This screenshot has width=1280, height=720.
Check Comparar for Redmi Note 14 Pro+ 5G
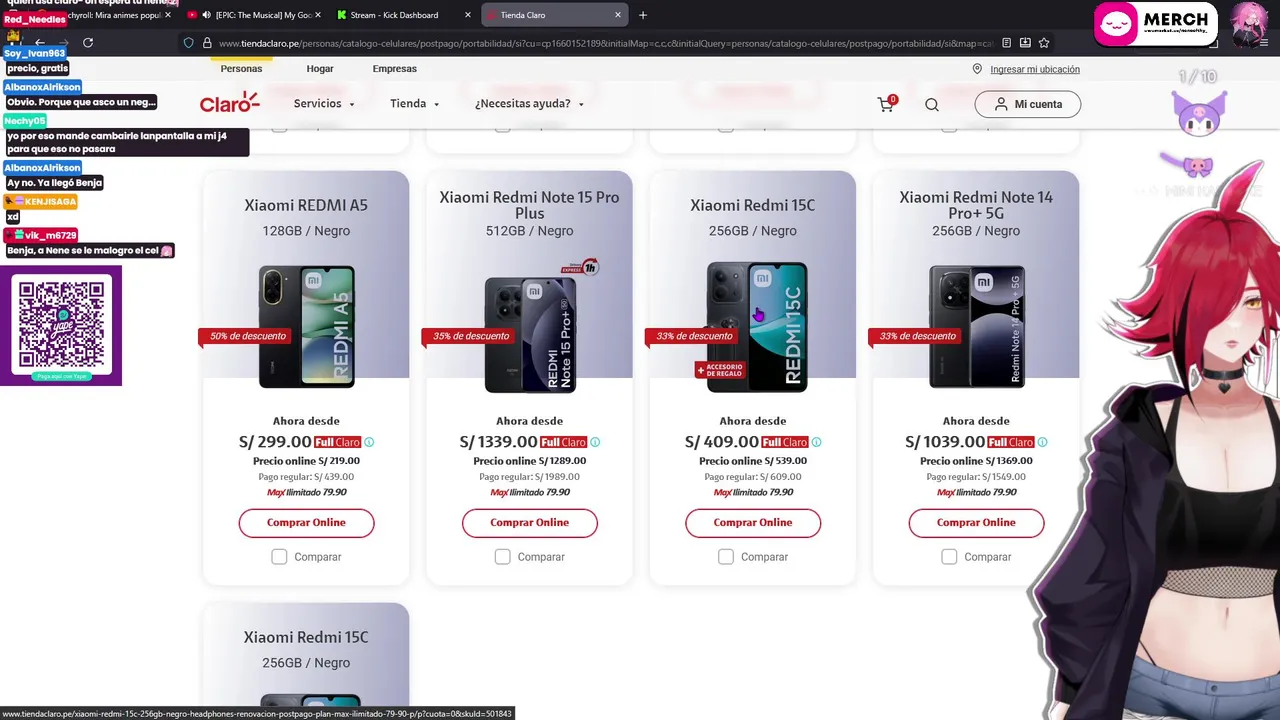[x=949, y=557]
